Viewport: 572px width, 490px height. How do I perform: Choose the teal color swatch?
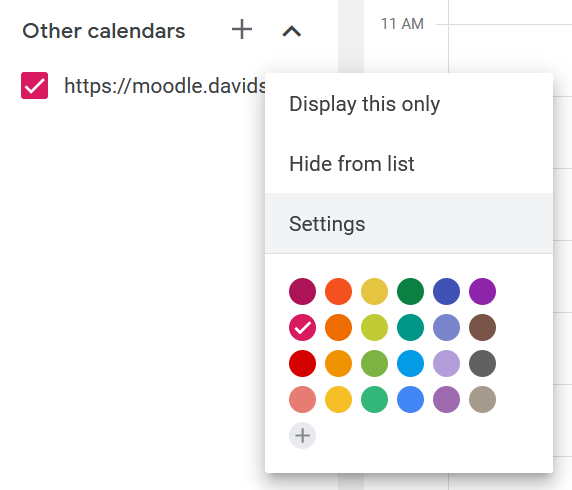[x=410, y=327]
